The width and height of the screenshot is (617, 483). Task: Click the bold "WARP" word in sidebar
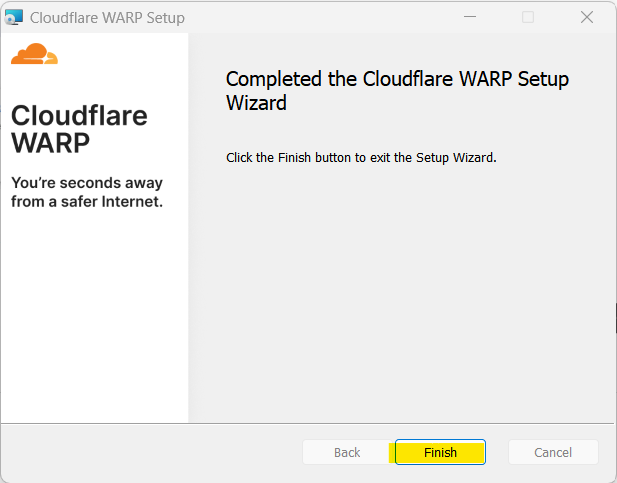(x=51, y=143)
